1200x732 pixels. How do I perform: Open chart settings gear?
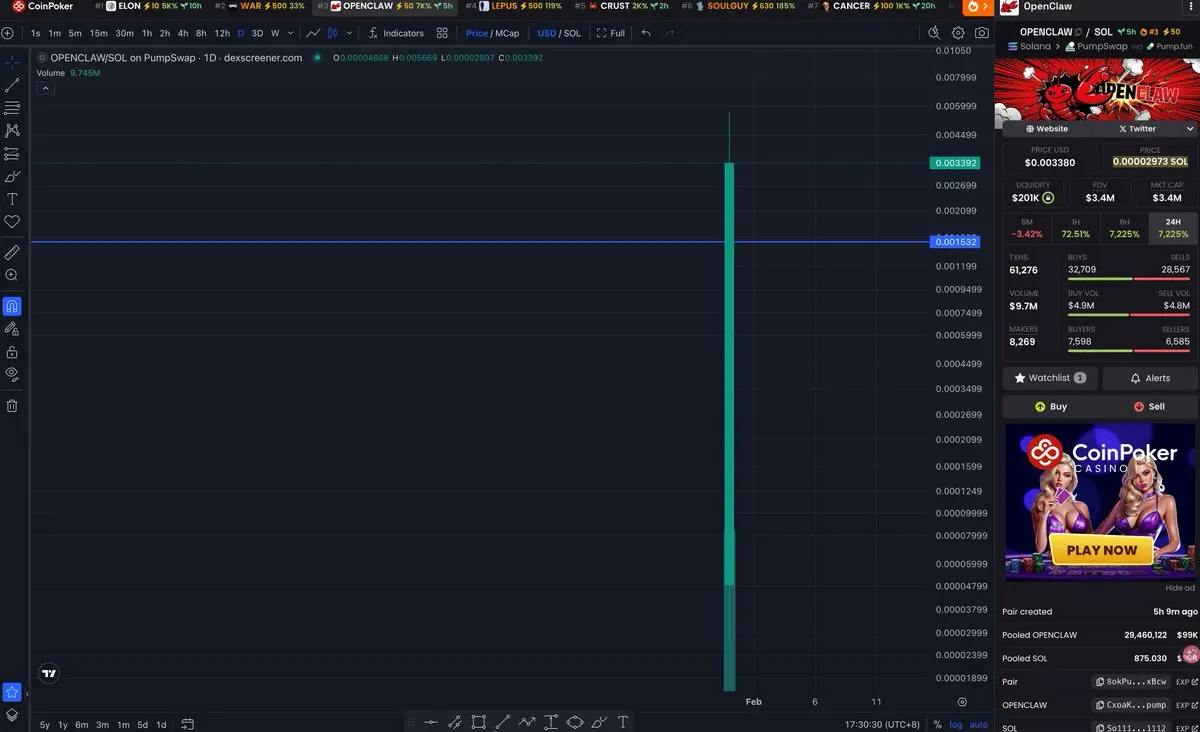tap(958, 33)
